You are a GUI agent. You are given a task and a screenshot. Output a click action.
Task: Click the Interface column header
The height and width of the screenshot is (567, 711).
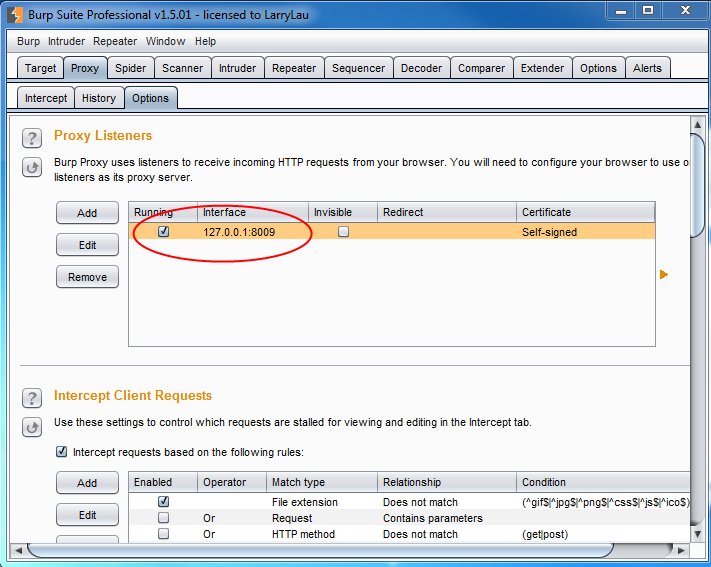tap(253, 212)
